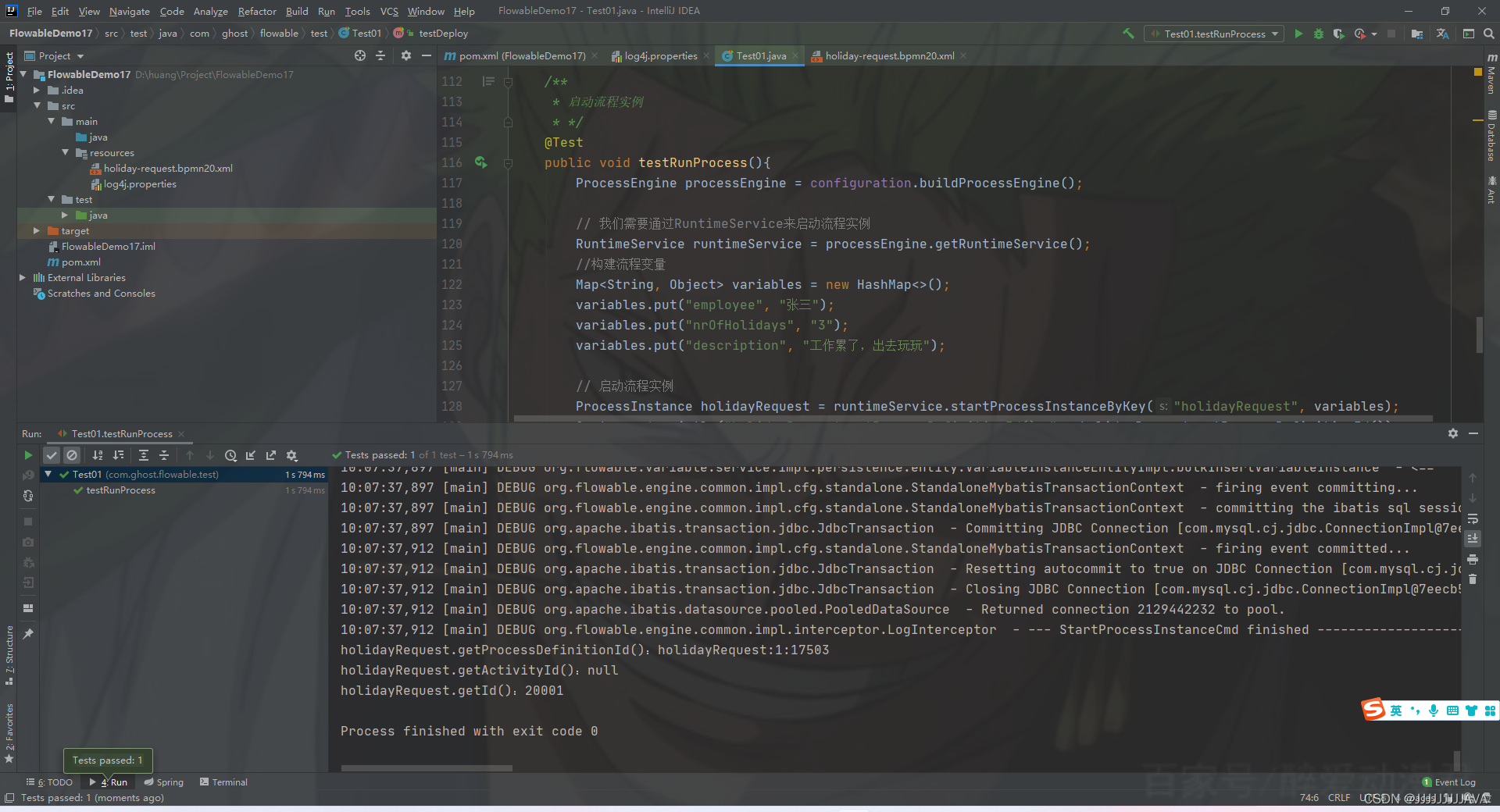This screenshot has width=1500, height=812.
Task: Sort test results by duration
Action: tap(119, 455)
